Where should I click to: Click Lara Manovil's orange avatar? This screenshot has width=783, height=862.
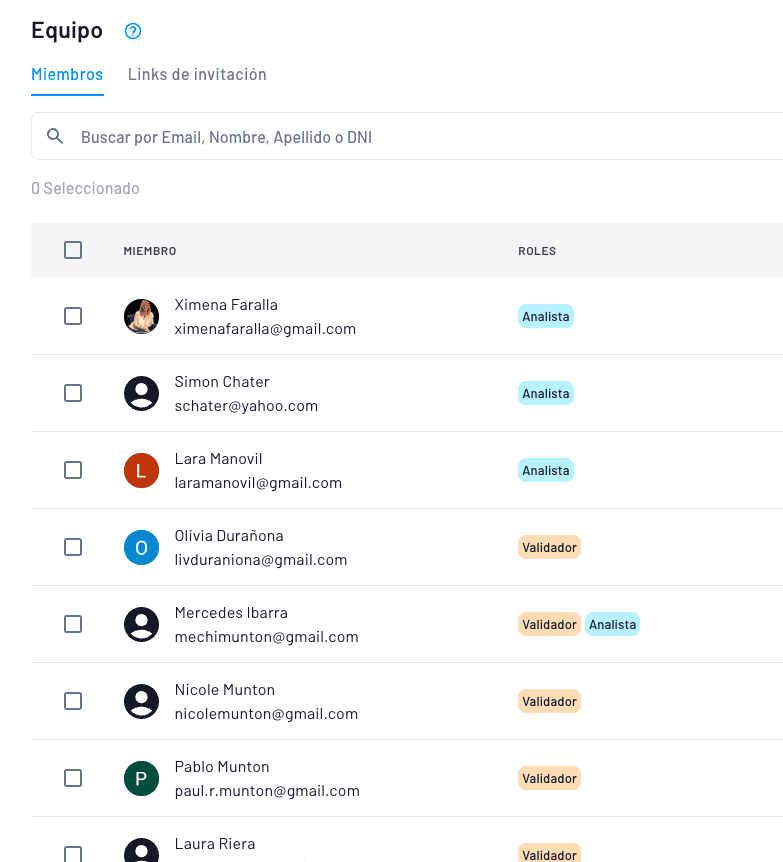tap(141, 470)
